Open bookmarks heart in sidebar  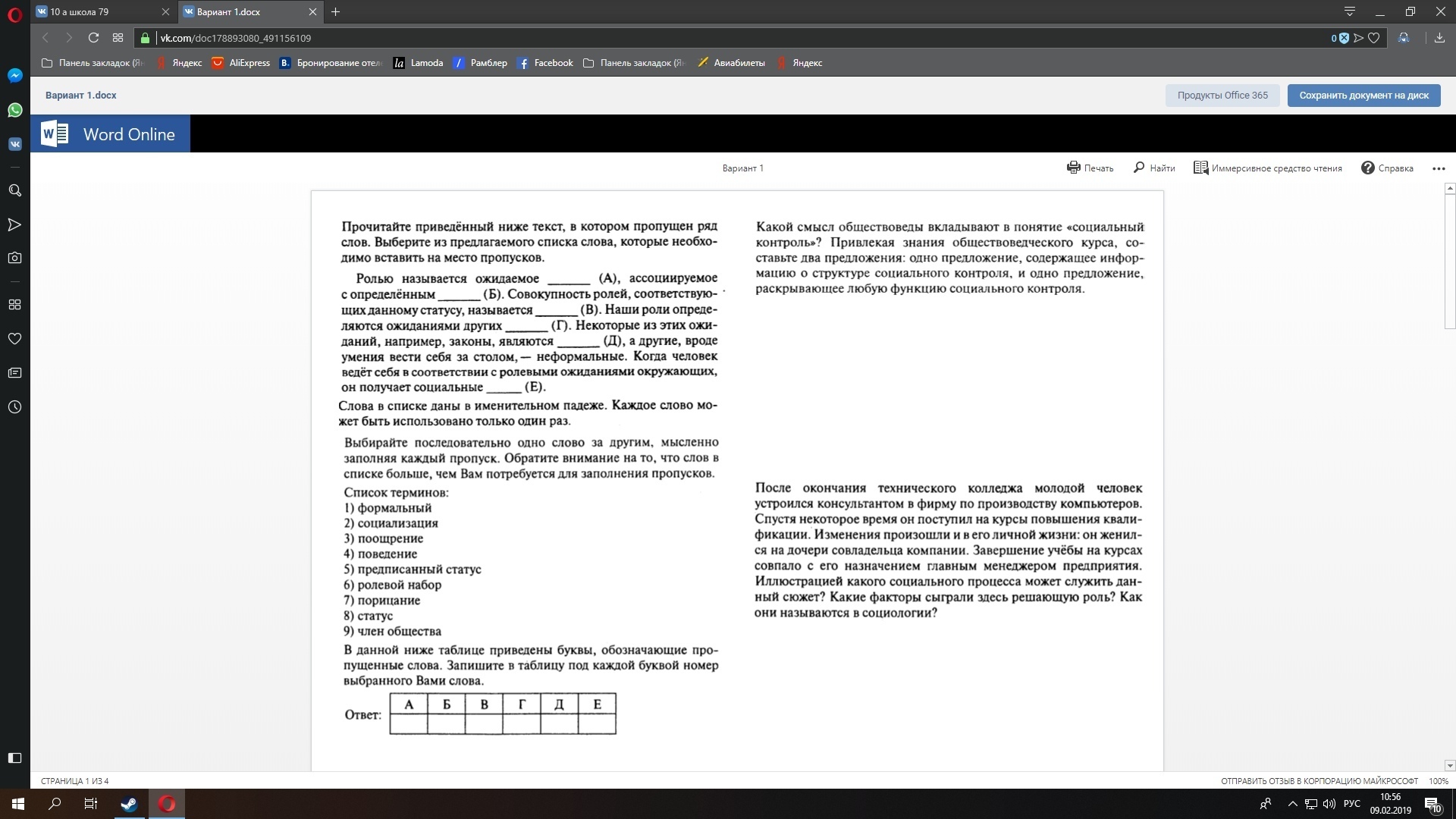point(14,338)
